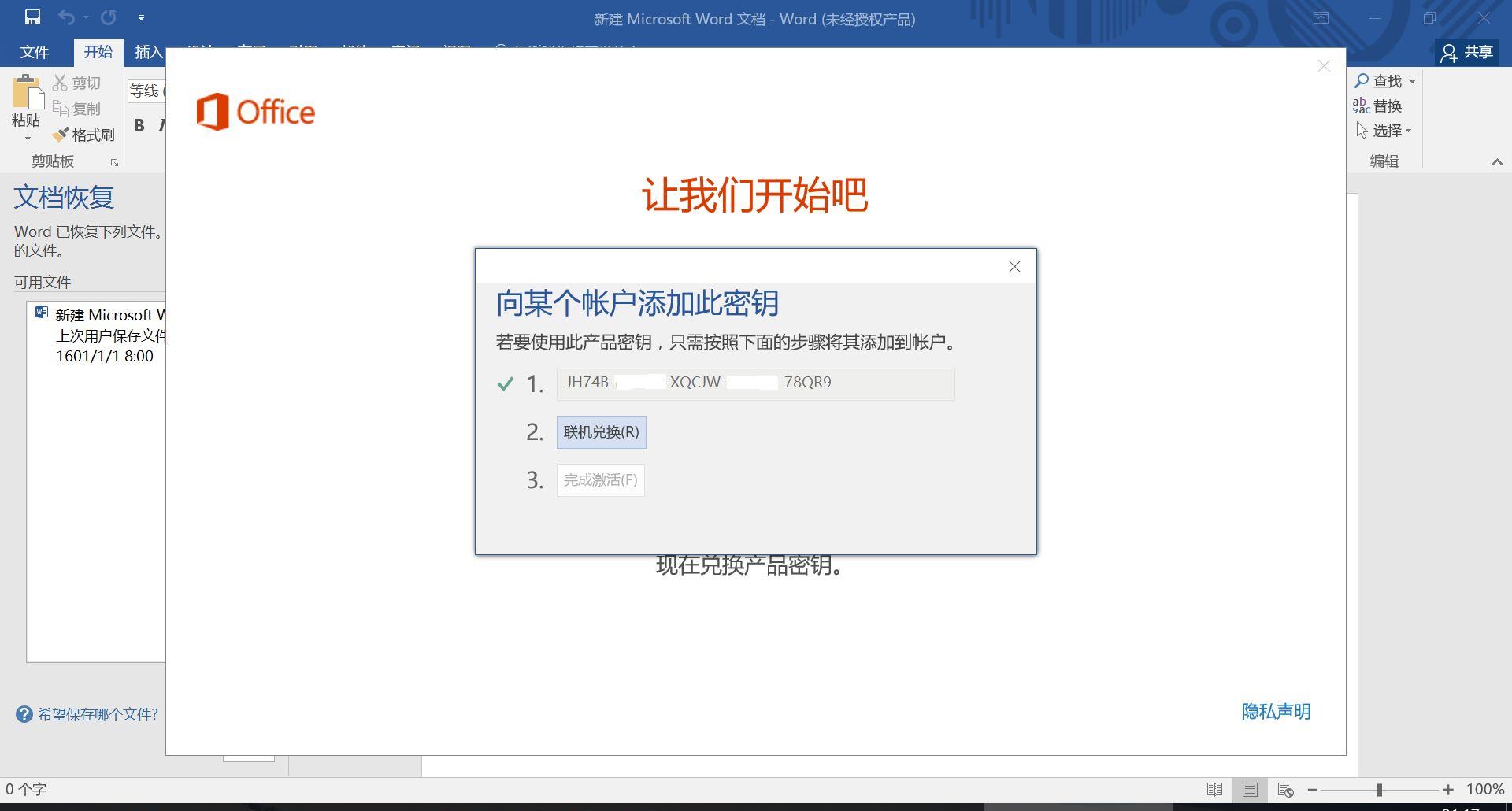Open the undo history dropdown arrow

point(86,17)
